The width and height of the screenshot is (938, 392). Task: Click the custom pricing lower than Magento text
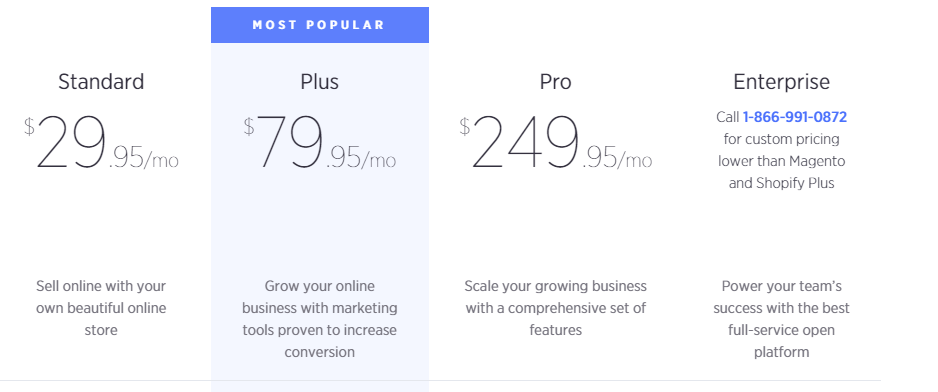pos(781,150)
